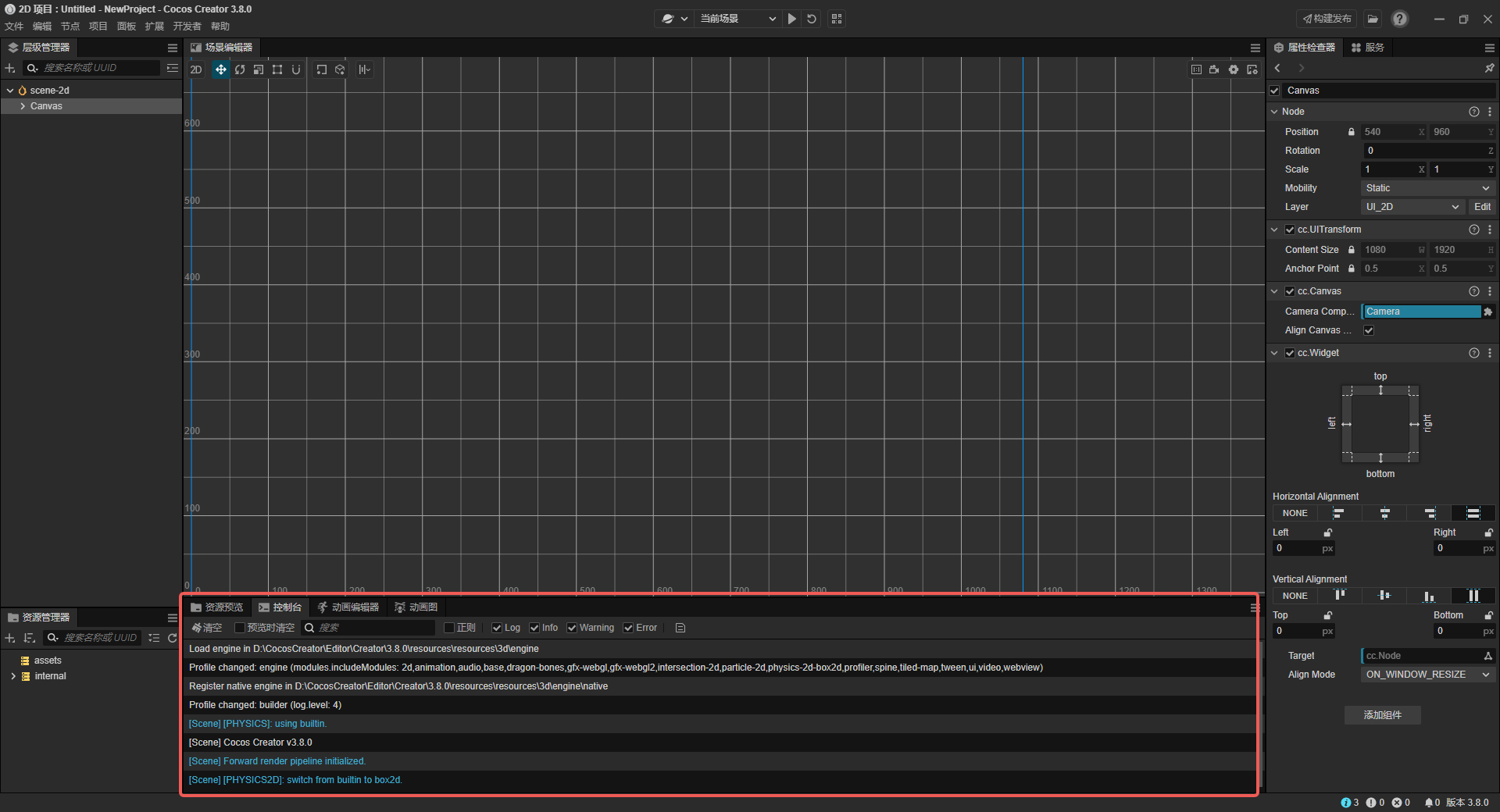Open cc.UITransform help icon
1500x812 pixels.
(1474, 230)
